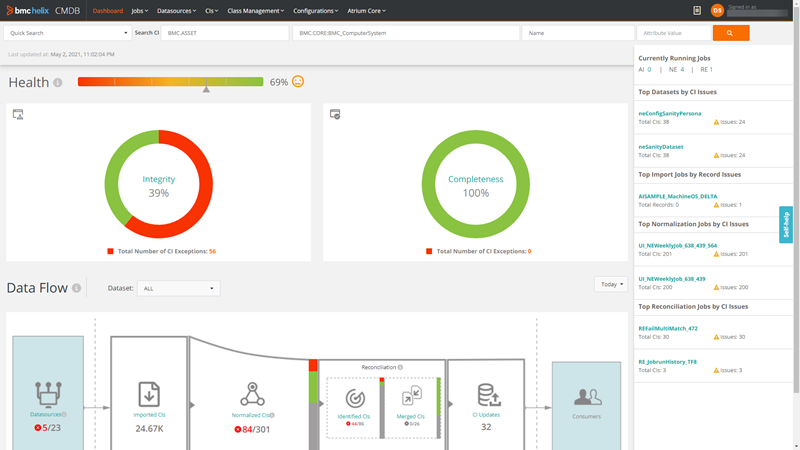
Task: Open the Quick Search dropdown
Action: pyautogui.click(x=67, y=33)
